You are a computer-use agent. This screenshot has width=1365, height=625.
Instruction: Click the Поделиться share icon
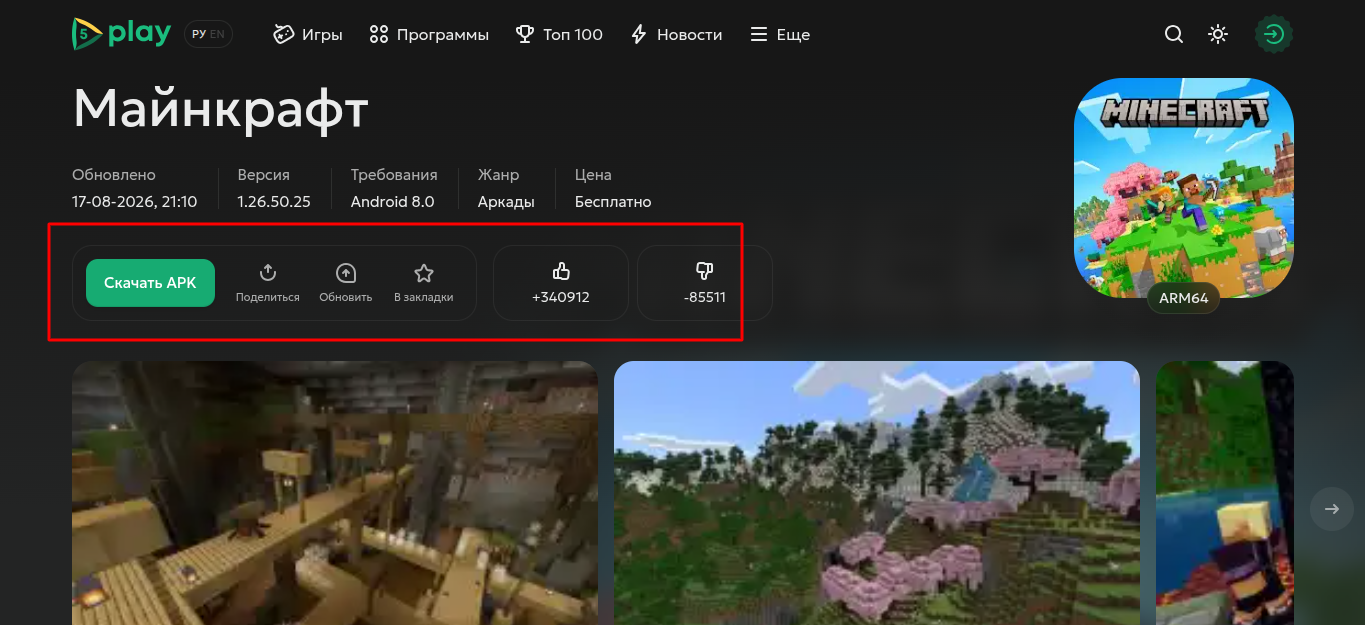coord(268,283)
